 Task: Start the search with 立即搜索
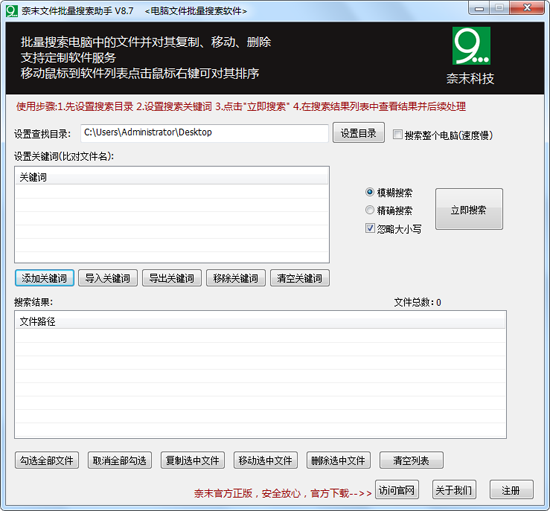coord(469,209)
